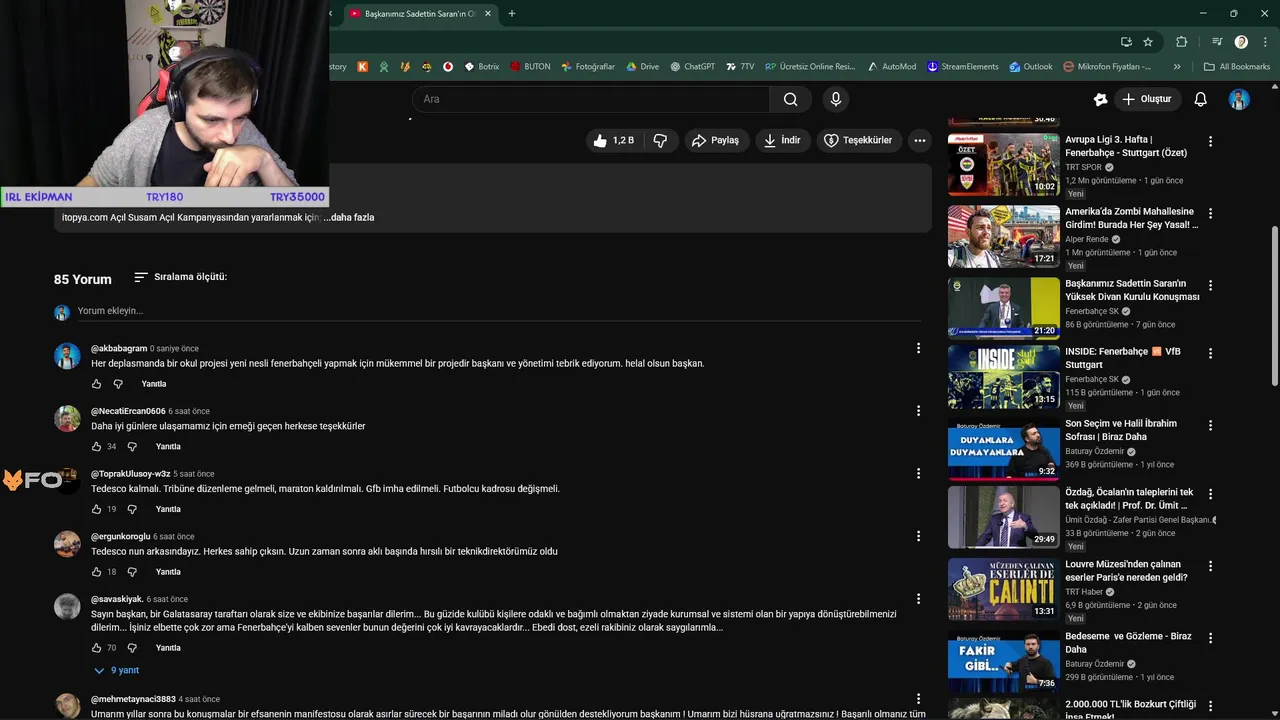The height and width of the screenshot is (720, 1280).
Task: Open more video actions three-dot menu
Action: coord(920,141)
